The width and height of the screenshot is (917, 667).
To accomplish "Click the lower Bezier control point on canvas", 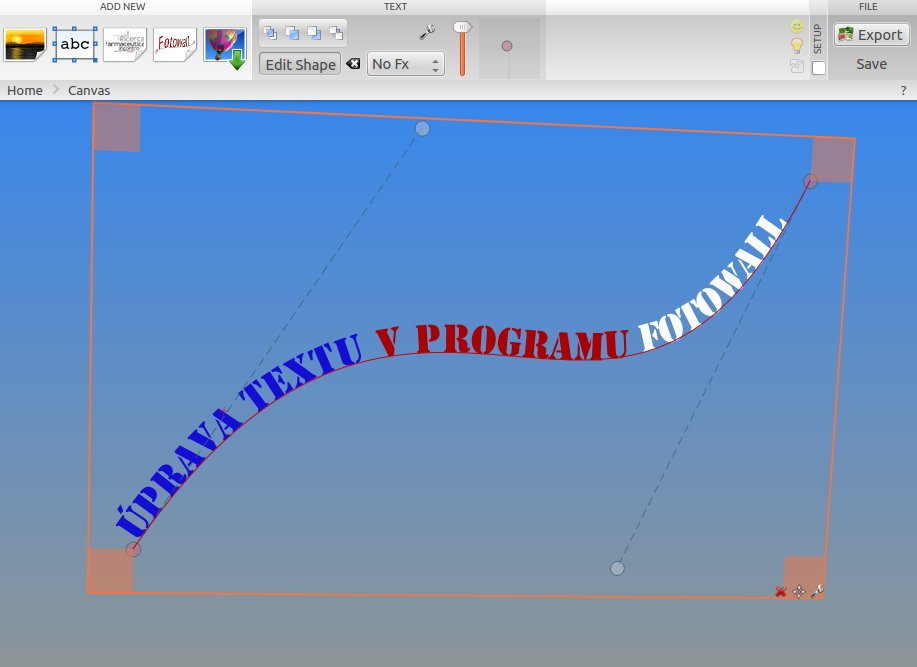I will [x=617, y=568].
